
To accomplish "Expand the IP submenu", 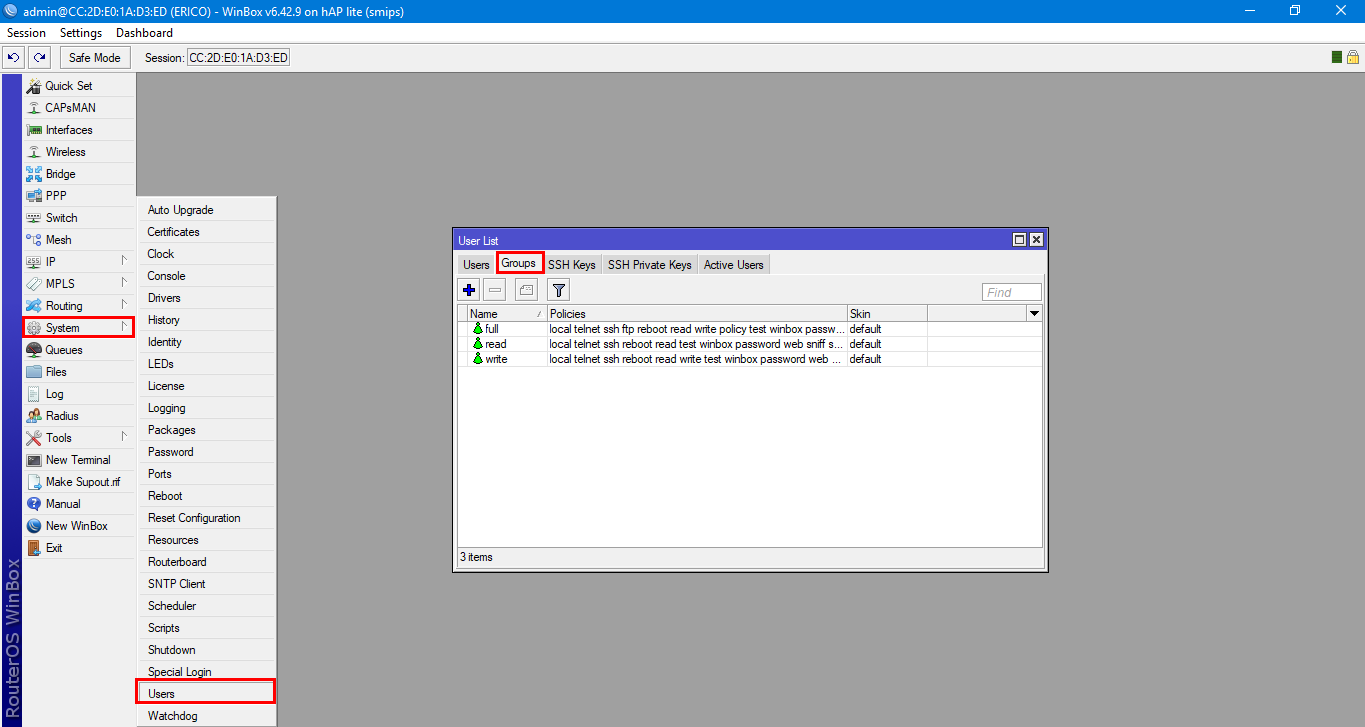I will pos(79,262).
